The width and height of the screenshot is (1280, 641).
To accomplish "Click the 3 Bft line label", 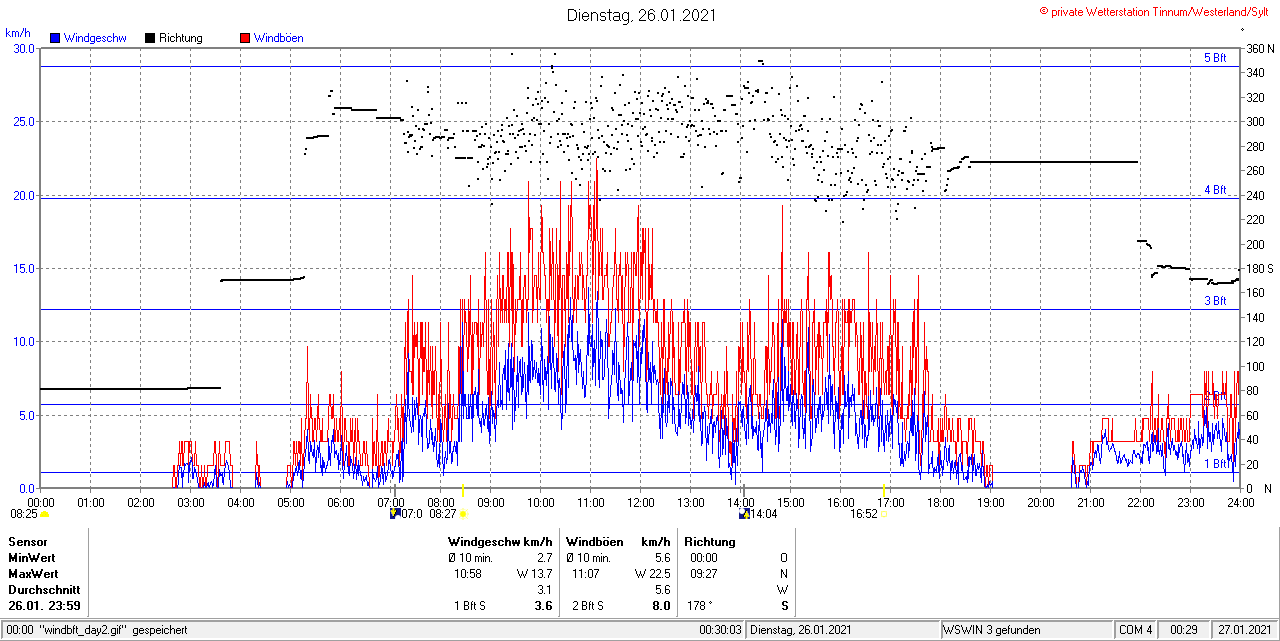I will (x=1215, y=301).
